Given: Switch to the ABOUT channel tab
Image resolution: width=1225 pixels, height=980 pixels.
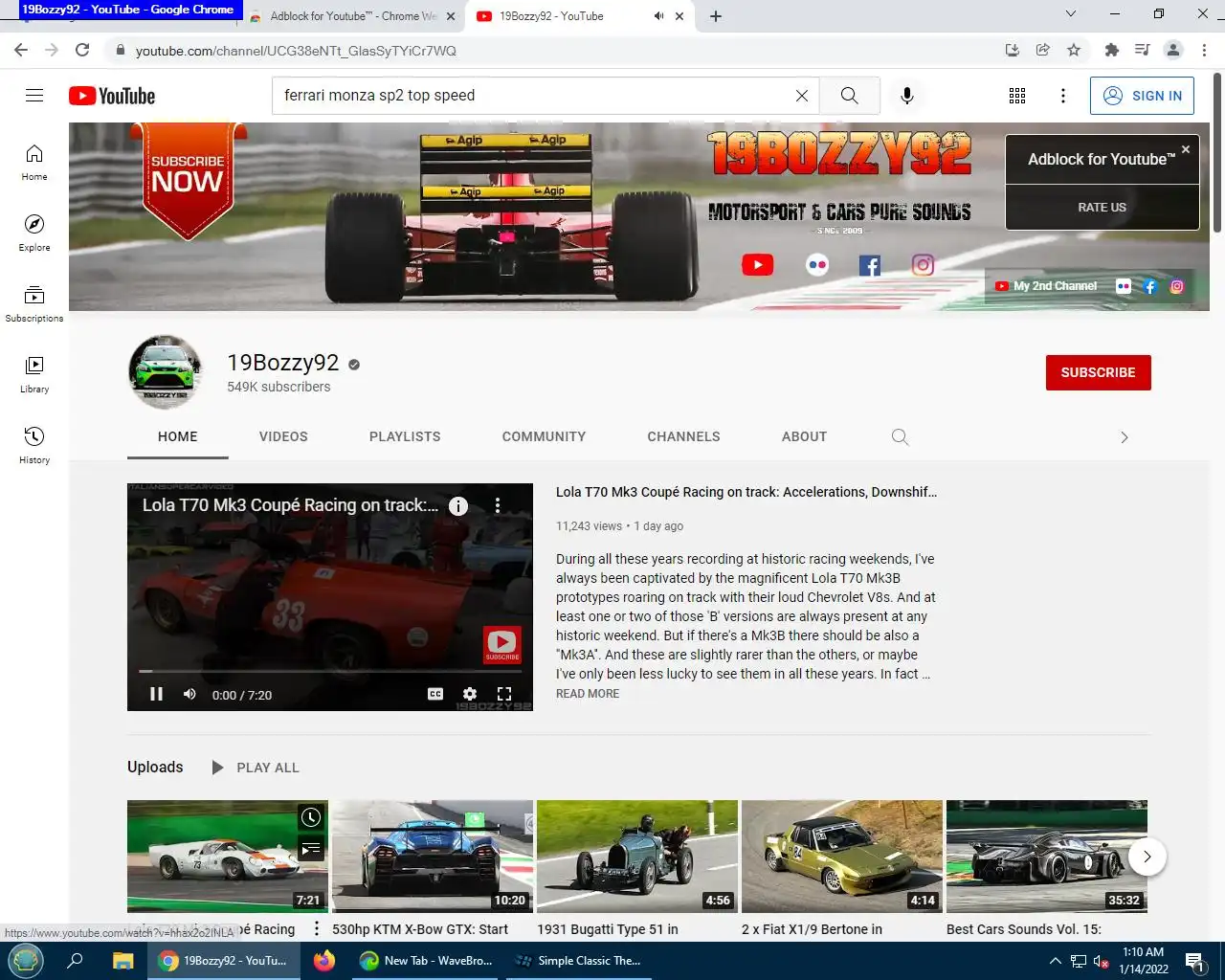Looking at the screenshot, I should click(804, 436).
